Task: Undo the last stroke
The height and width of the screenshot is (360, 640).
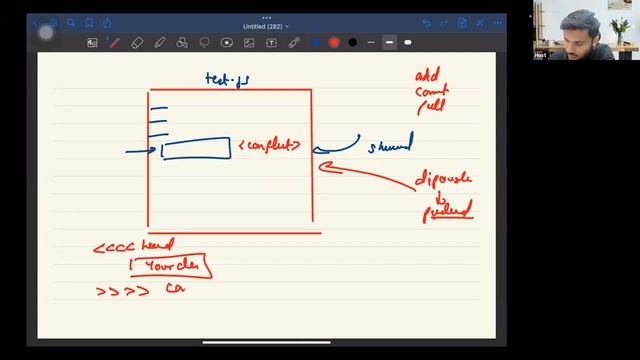Action: [426, 23]
